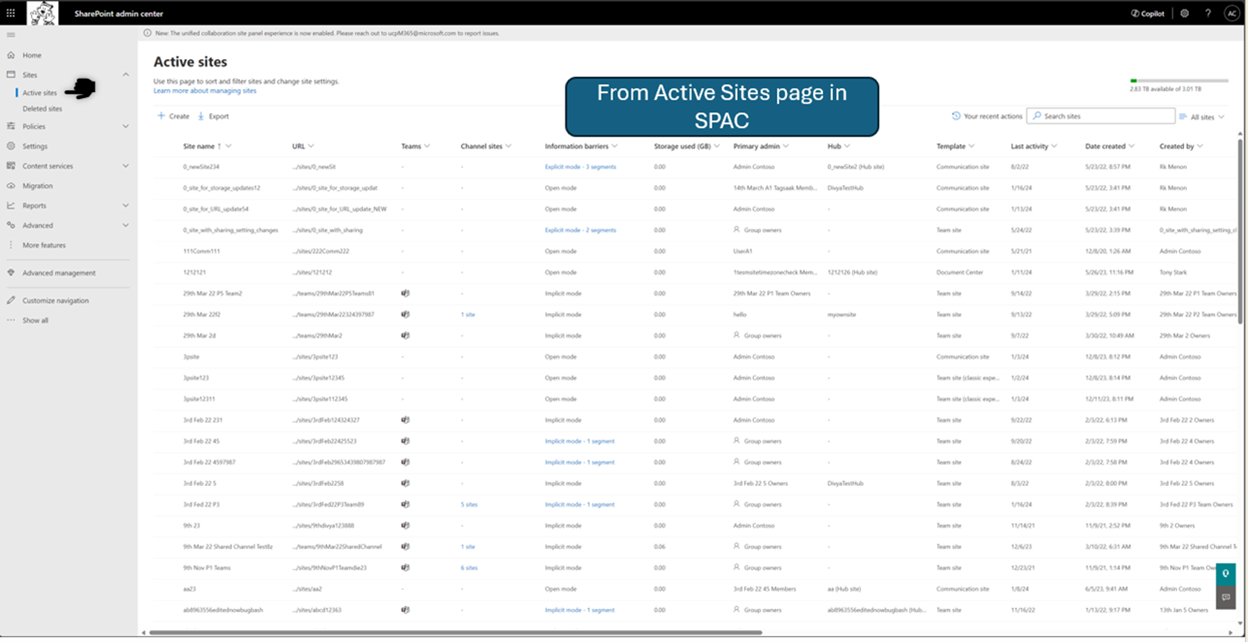Open the app launcher waffle icon
The height and width of the screenshot is (642, 1248).
point(10,13)
